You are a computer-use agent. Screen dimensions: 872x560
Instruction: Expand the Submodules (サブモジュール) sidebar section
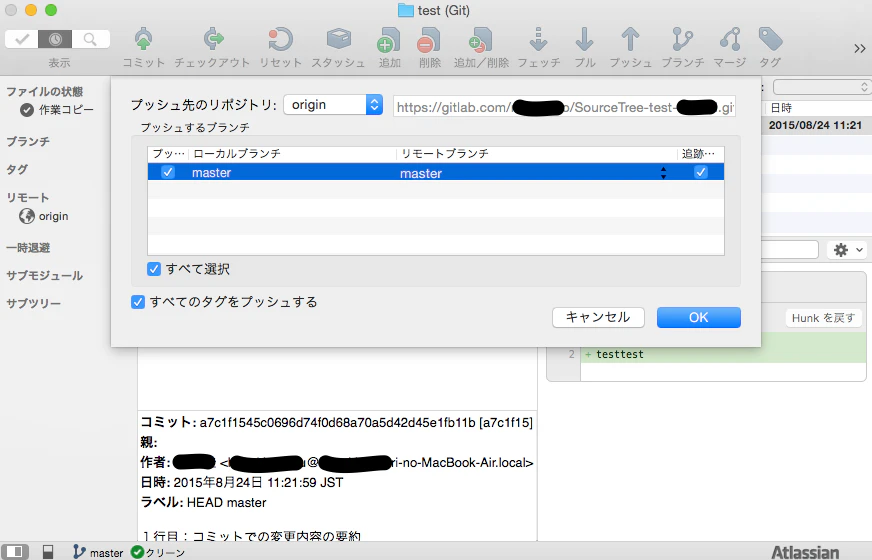tap(44, 276)
